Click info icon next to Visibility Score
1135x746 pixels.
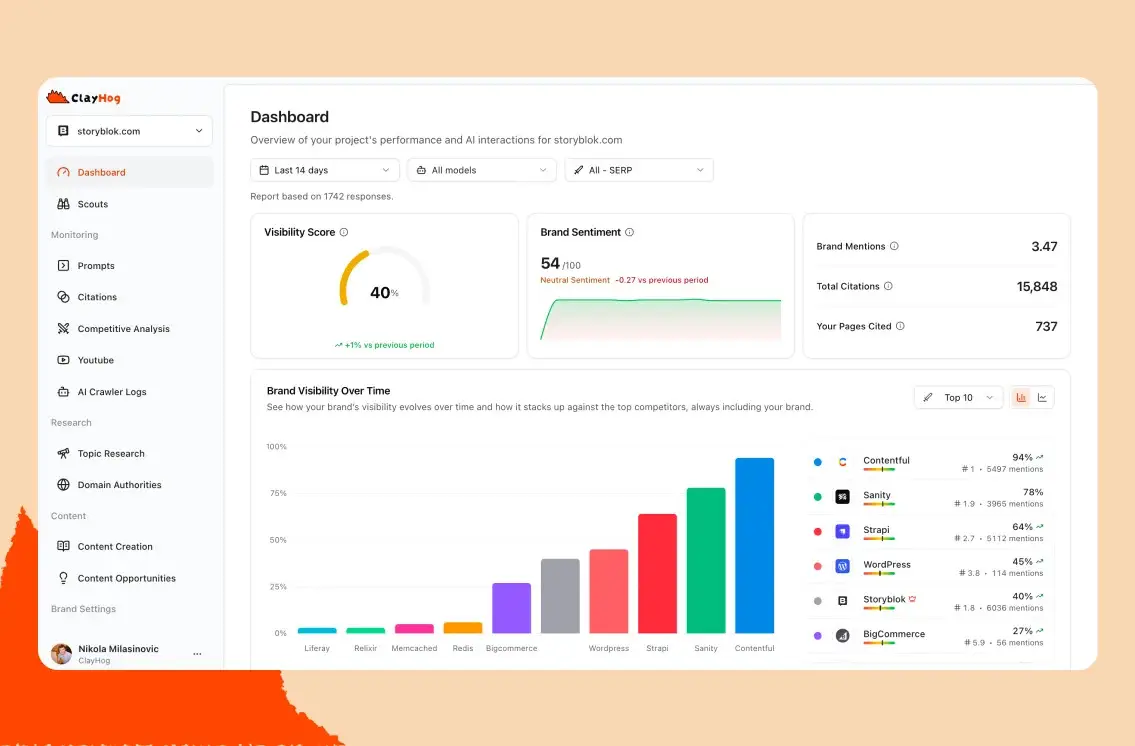344,232
